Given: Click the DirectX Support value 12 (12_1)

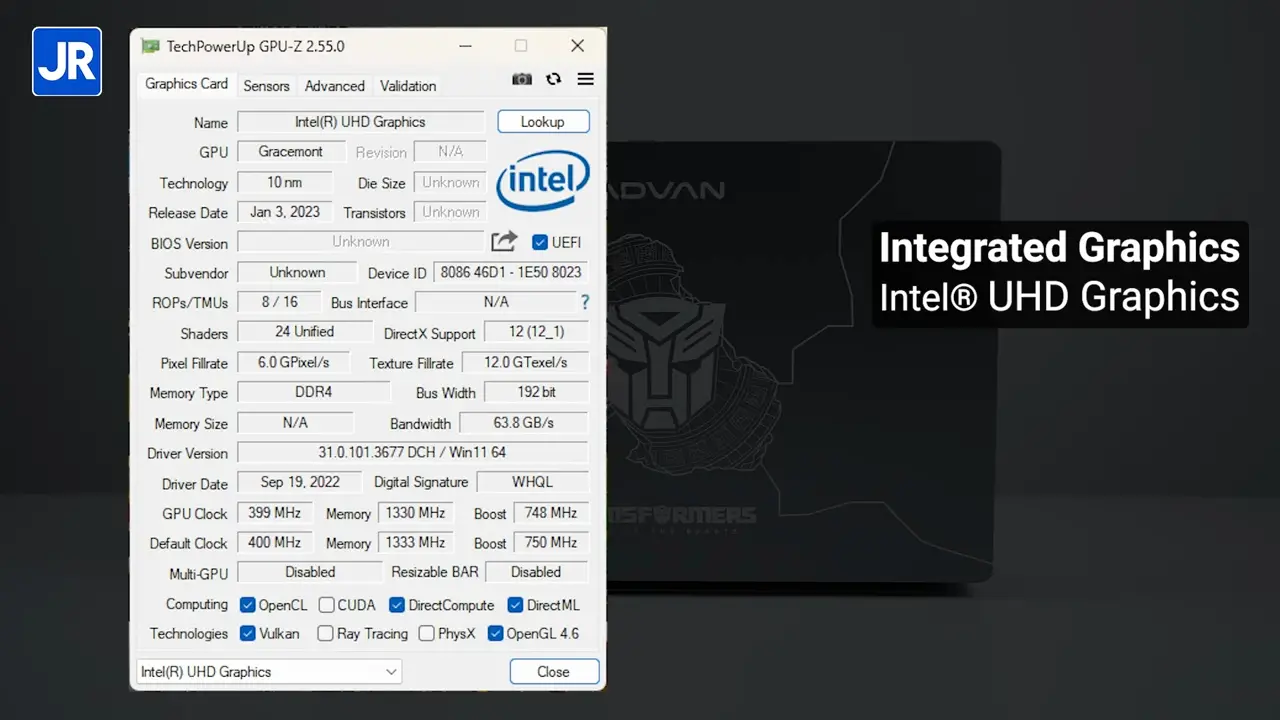Looking at the screenshot, I should (x=536, y=332).
